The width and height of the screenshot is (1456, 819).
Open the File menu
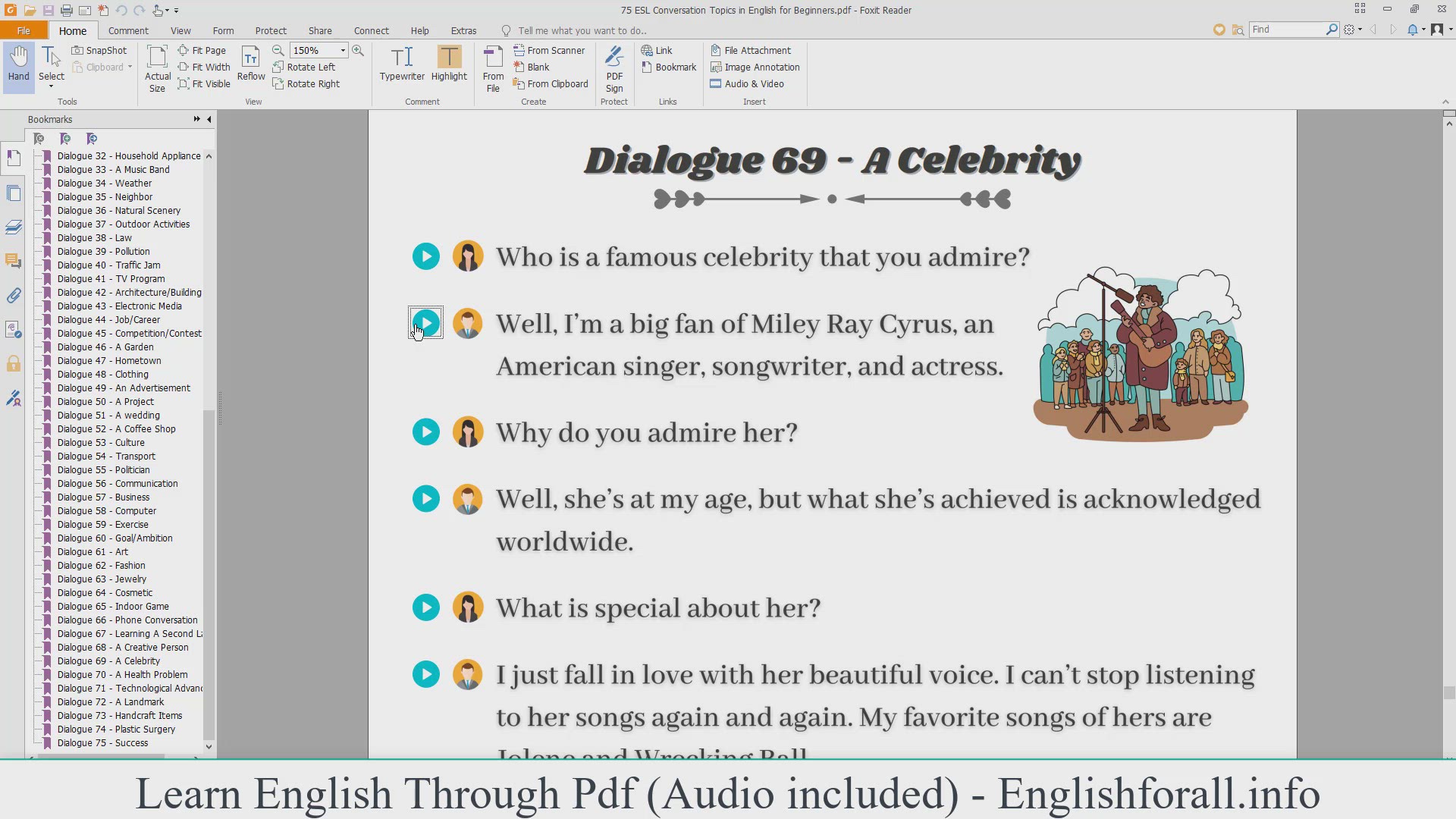pos(24,30)
